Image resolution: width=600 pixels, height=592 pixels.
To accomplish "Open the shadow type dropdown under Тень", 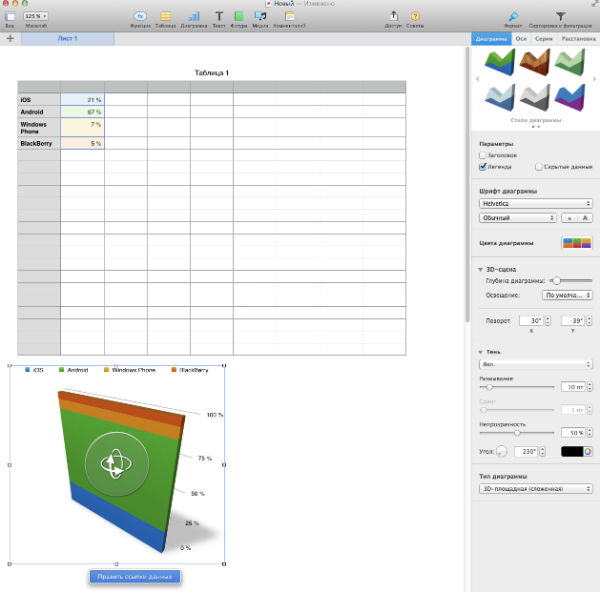I will [536, 364].
